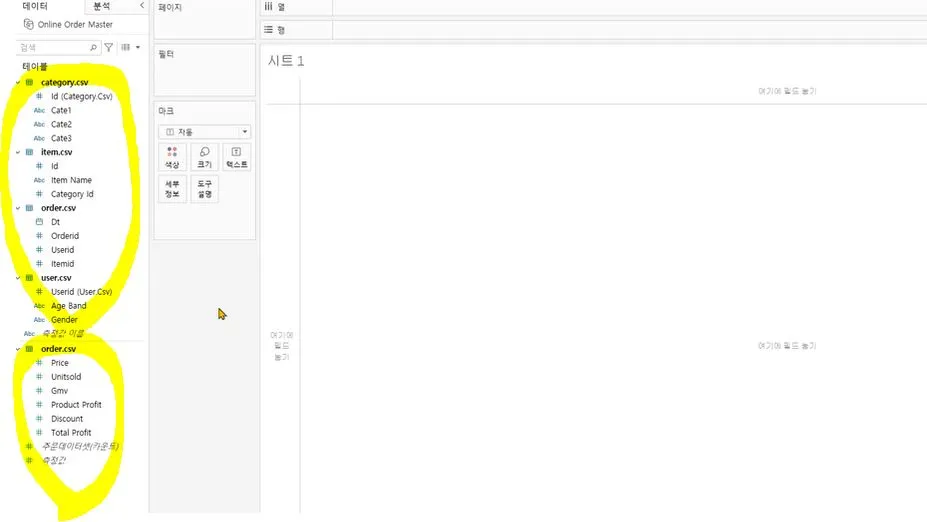
Task: Click the search magnifier icon
Action: (x=93, y=47)
